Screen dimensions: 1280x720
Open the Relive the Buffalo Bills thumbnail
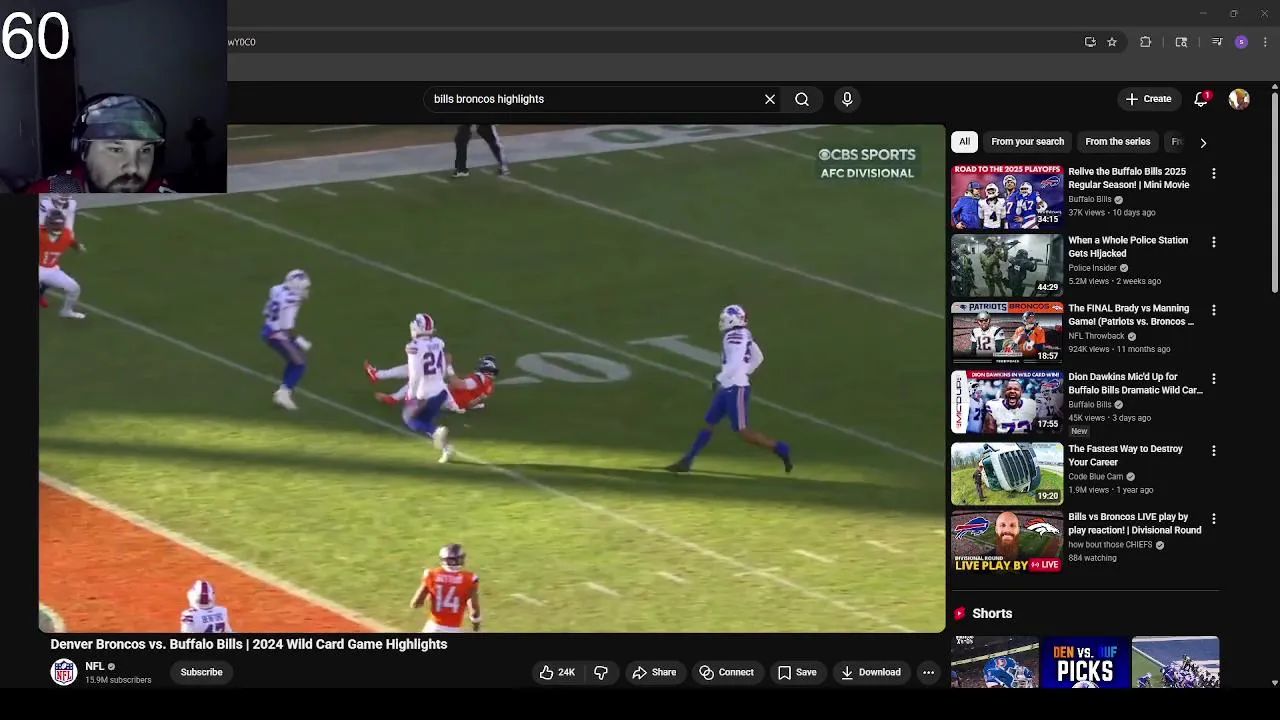click(1006, 196)
